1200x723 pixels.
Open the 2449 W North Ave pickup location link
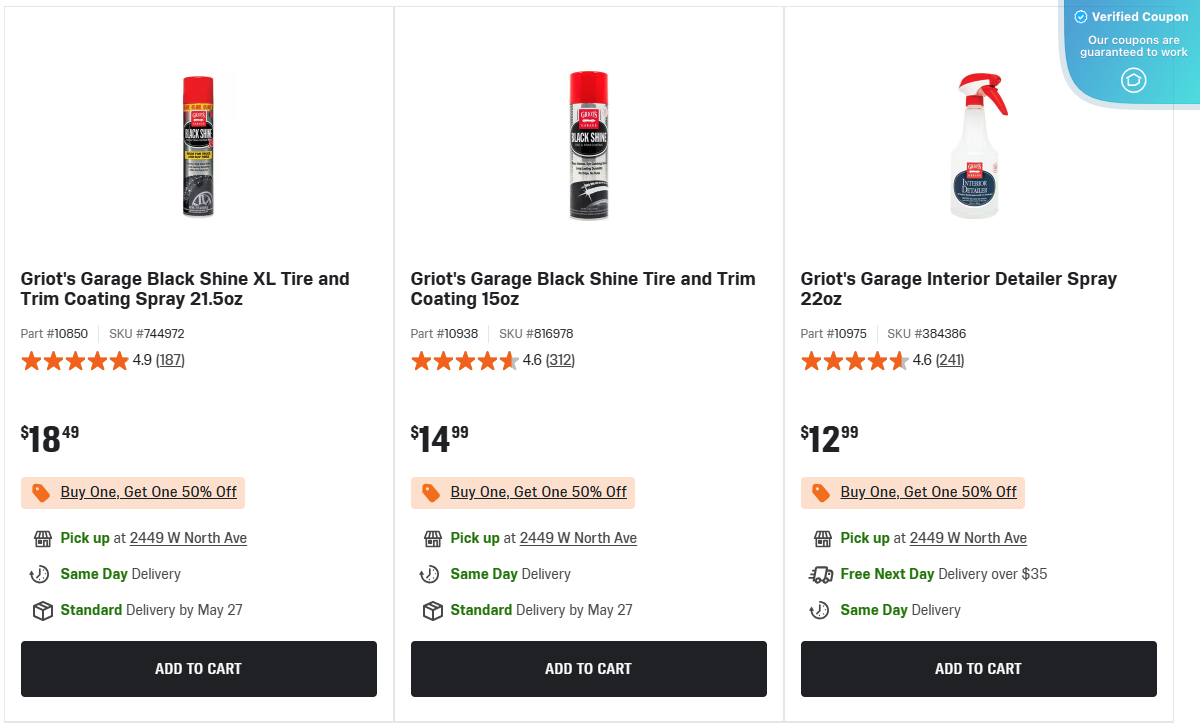[x=188, y=538]
